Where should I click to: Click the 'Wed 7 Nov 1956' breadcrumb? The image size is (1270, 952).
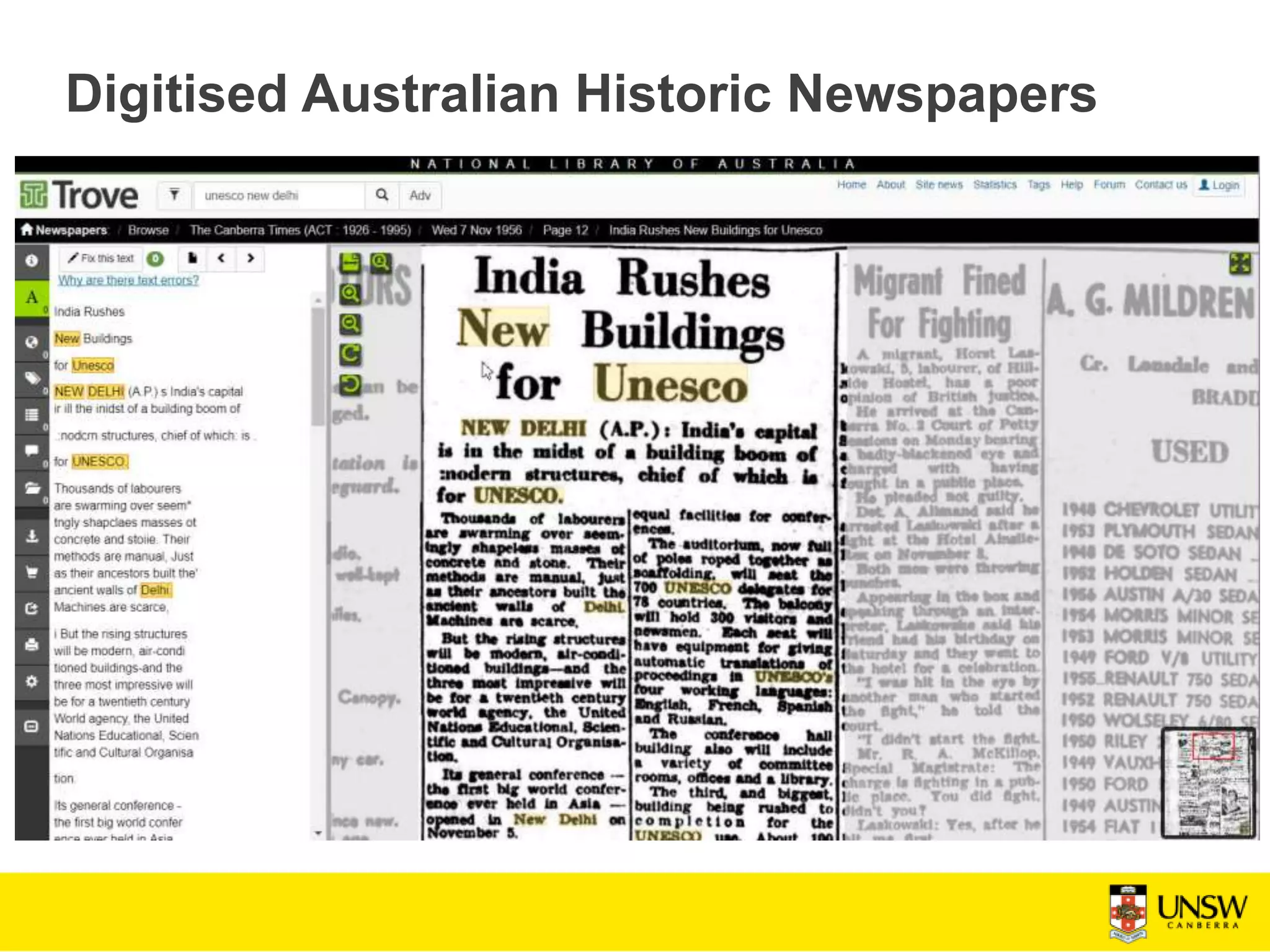tap(476, 230)
